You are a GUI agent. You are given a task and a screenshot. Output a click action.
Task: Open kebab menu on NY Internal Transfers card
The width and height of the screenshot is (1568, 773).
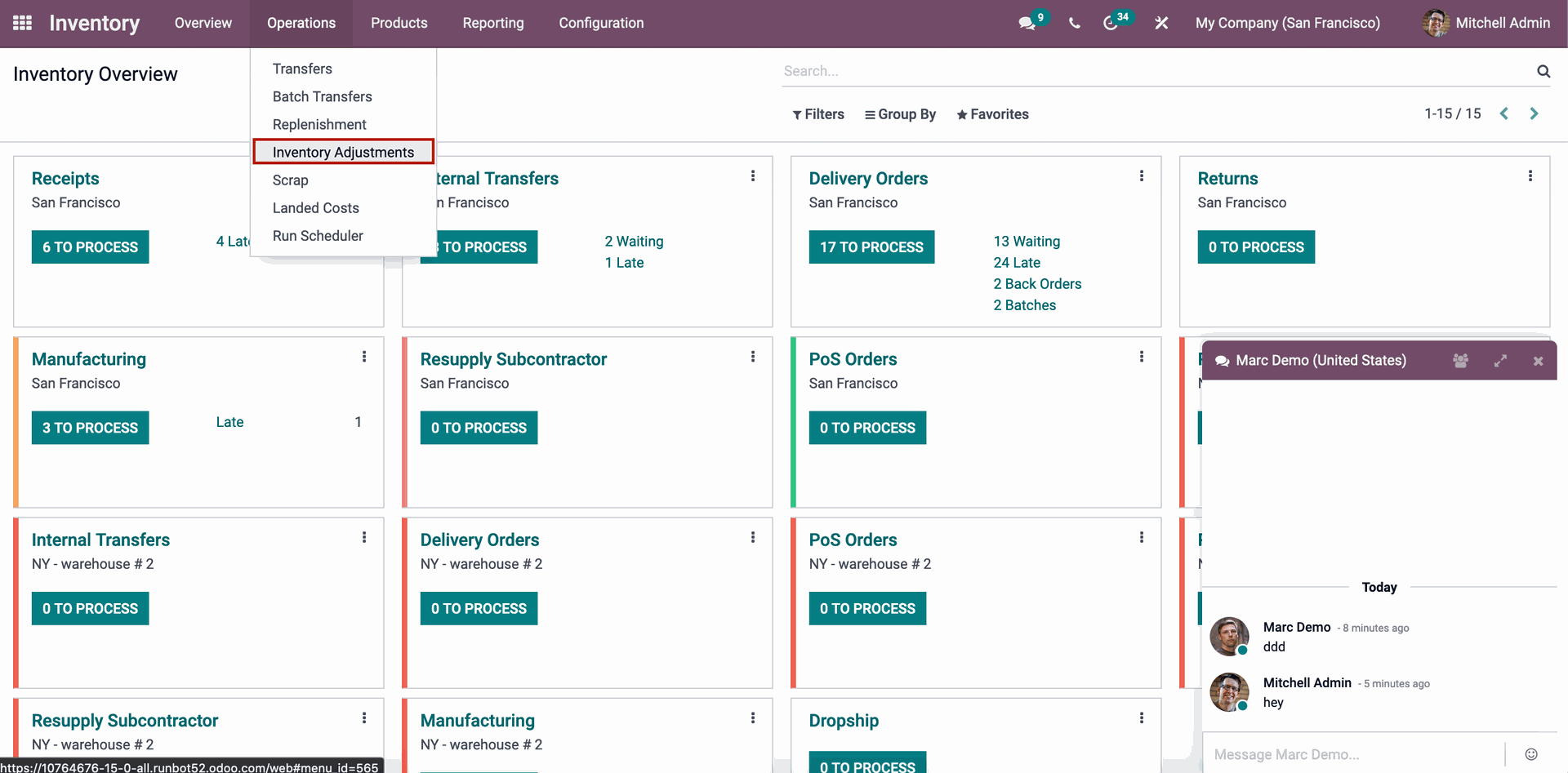click(x=364, y=537)
